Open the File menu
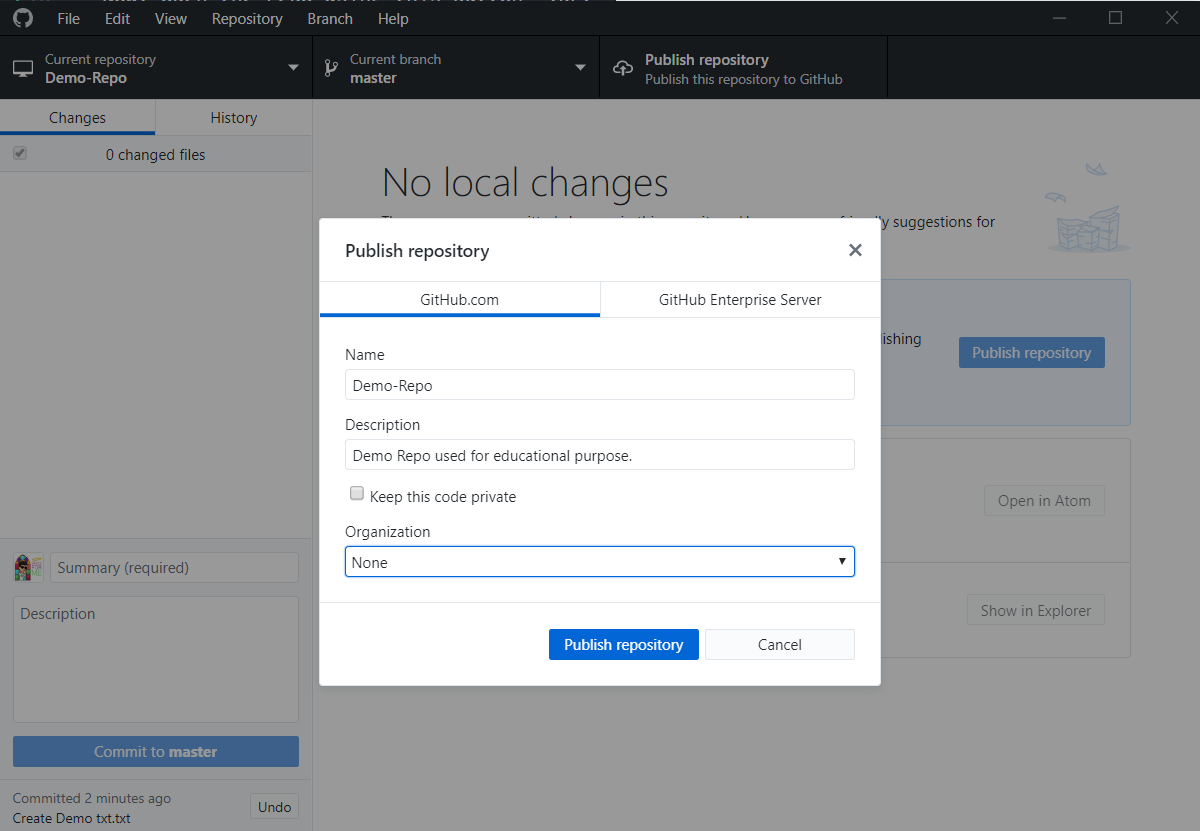 tap(69, 18)
